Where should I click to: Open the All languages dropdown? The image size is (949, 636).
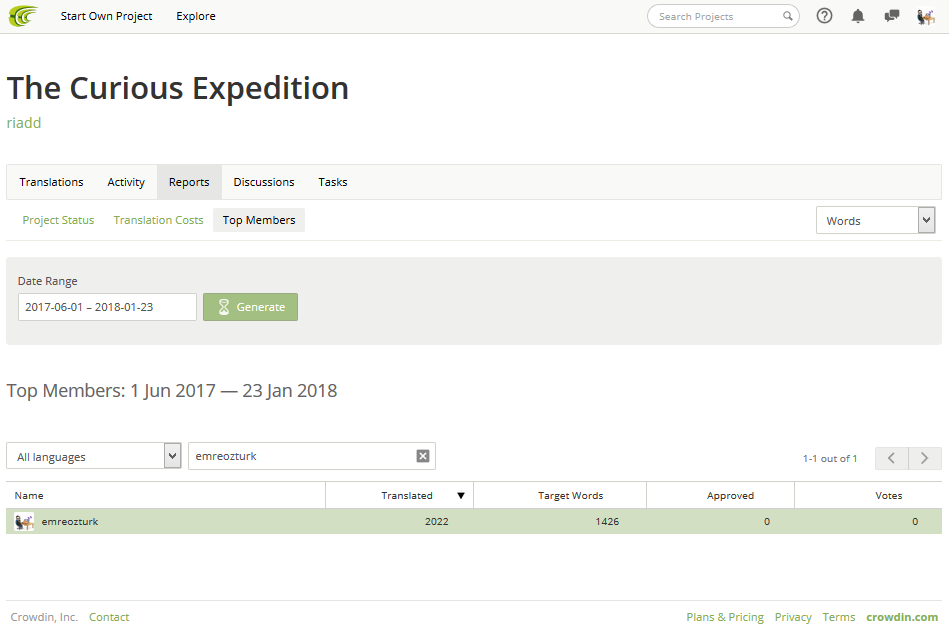(x=94, y=456)
